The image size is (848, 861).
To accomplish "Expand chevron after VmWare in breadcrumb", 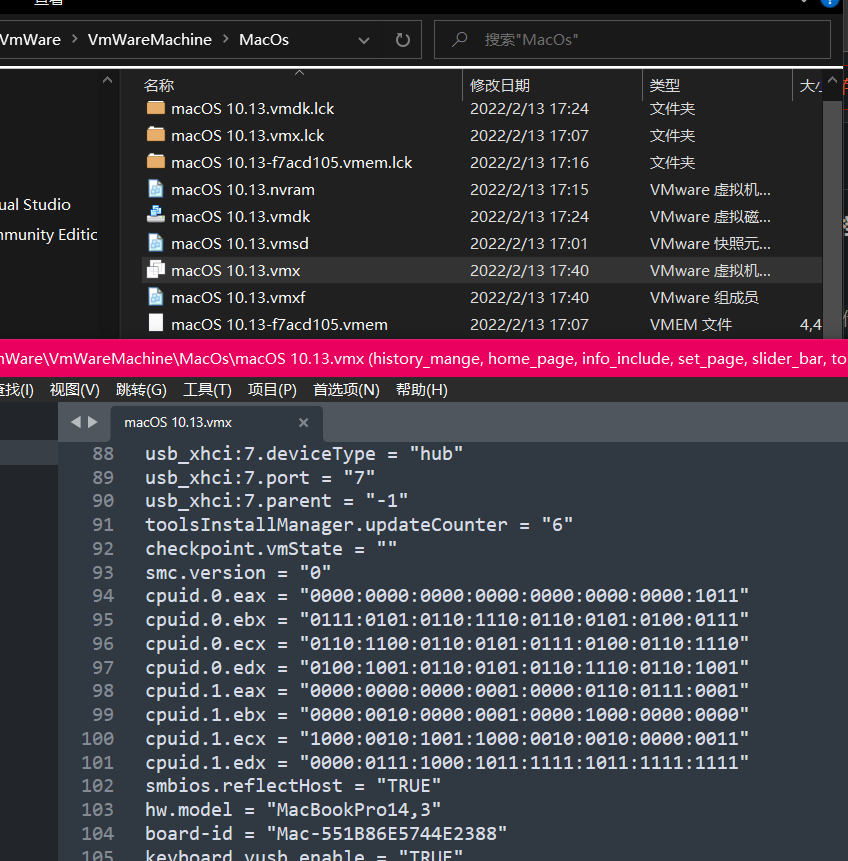I will [x=75, y=39].
